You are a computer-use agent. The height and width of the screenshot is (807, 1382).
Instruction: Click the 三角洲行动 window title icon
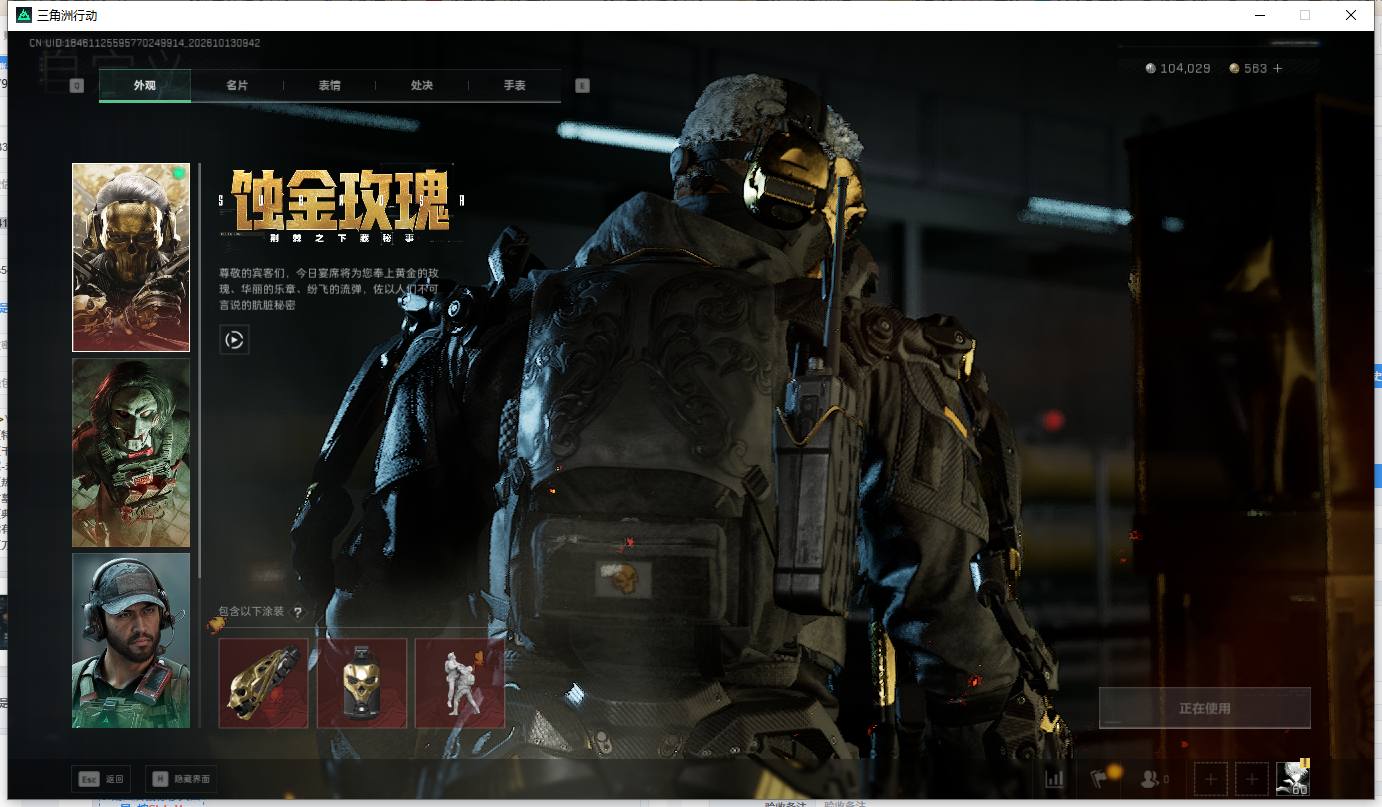24,15
